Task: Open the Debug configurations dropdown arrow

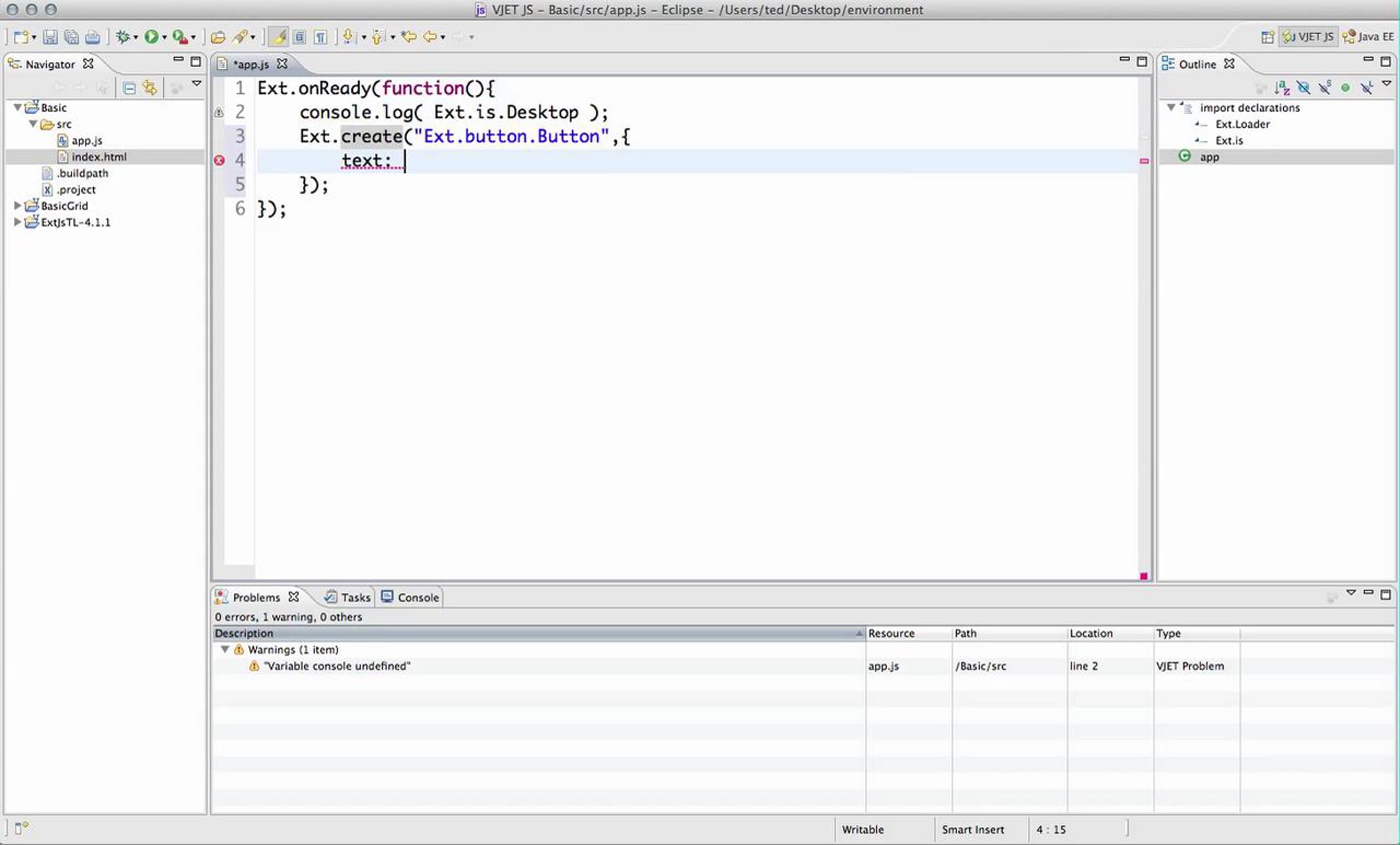Action: (135, 38)
